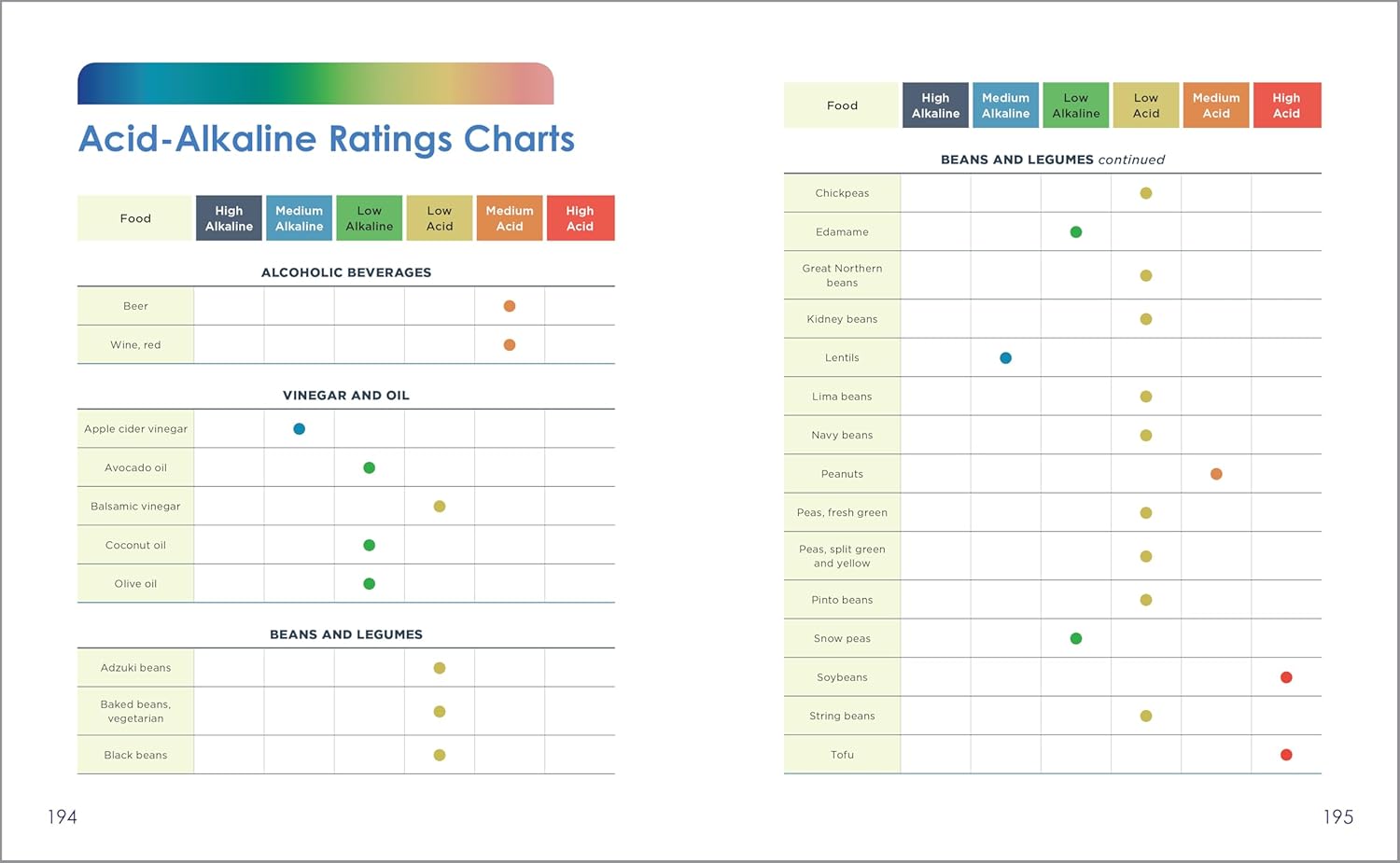This screenshot has width=1400, height=863.
Task: Click the page number 195
Action: coord(1337,817)
